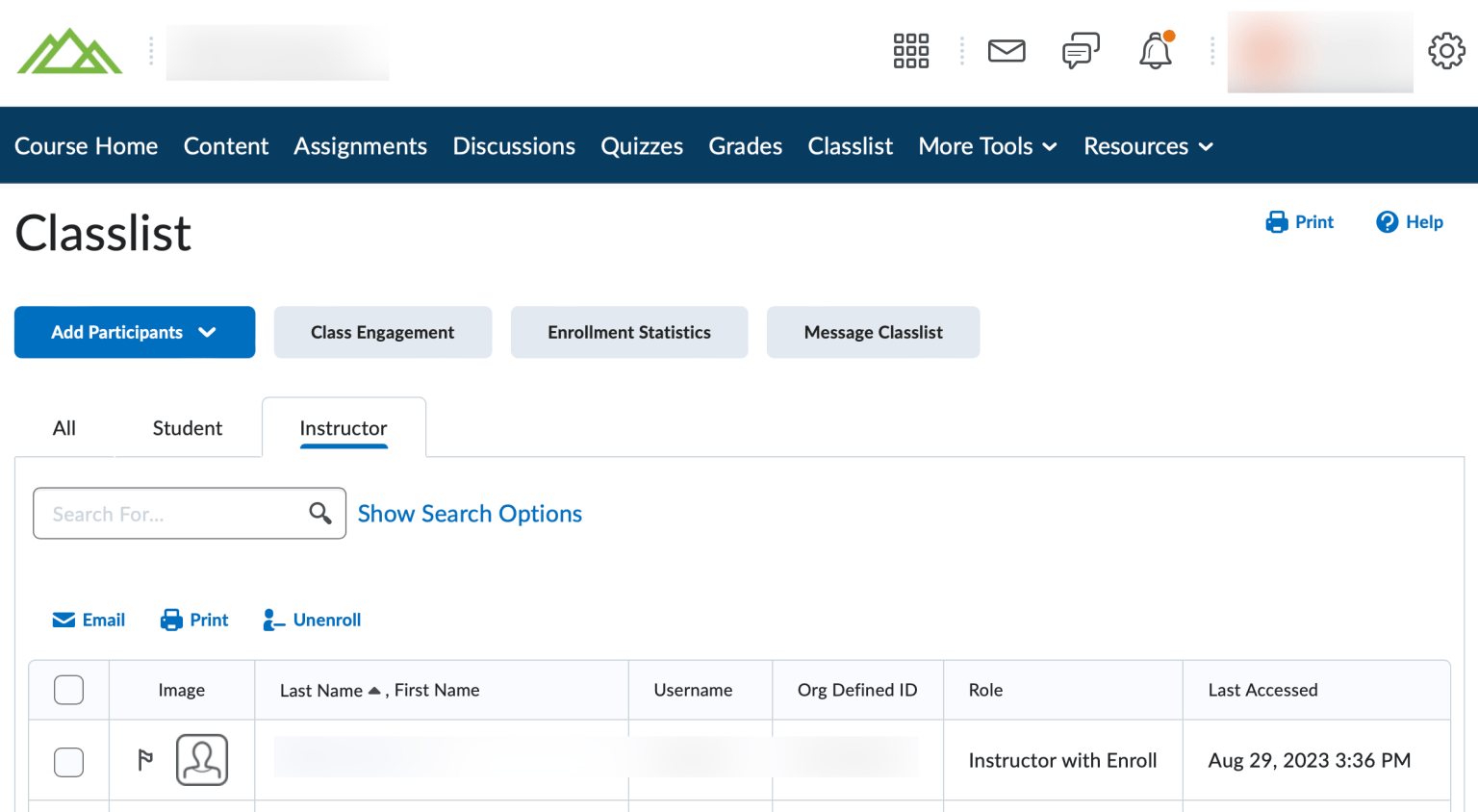Open Classlist in the navbar
The width and height of the screenshot is (1478, 812).
click(851, 146)
